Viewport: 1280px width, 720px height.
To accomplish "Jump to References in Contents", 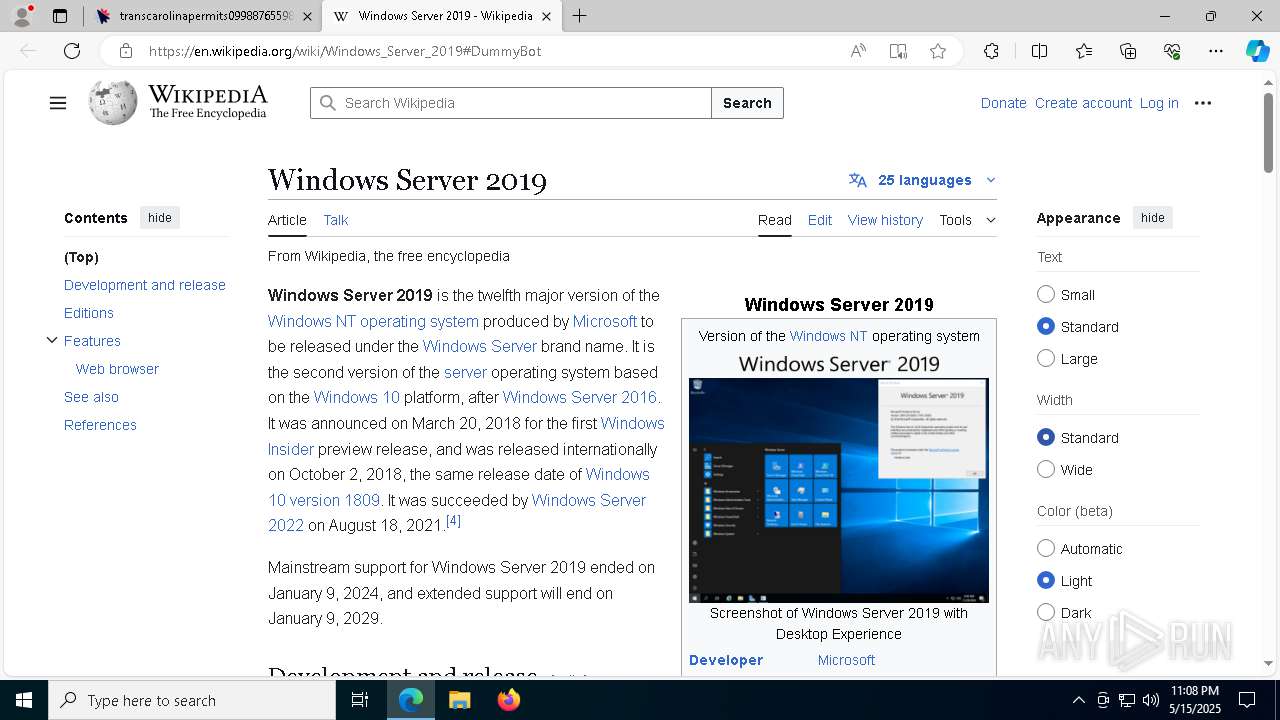I will (x=100, y=425).
